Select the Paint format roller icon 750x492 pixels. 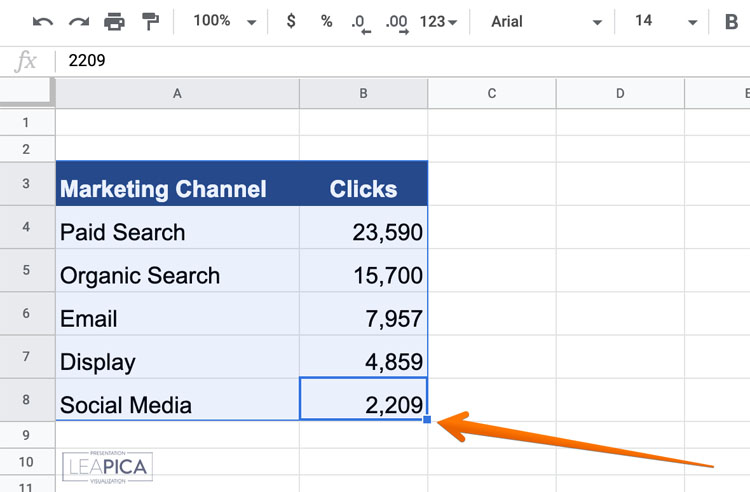150,22
